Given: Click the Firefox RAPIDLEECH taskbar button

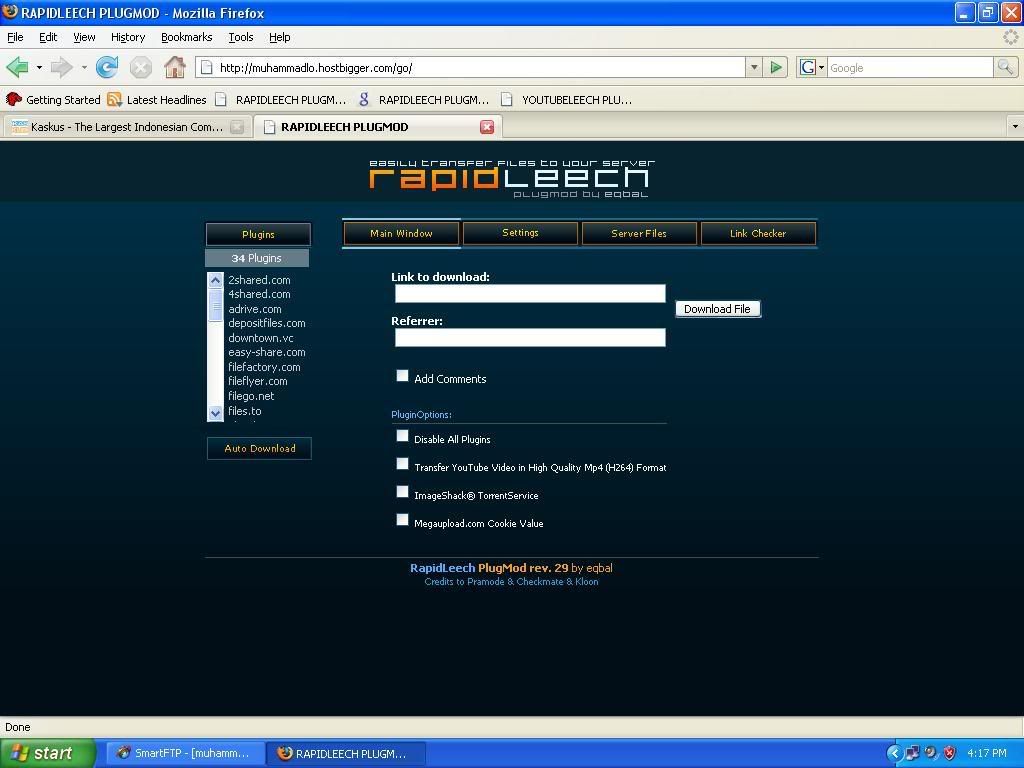Looking at the screenshot, I should (346, 753).
